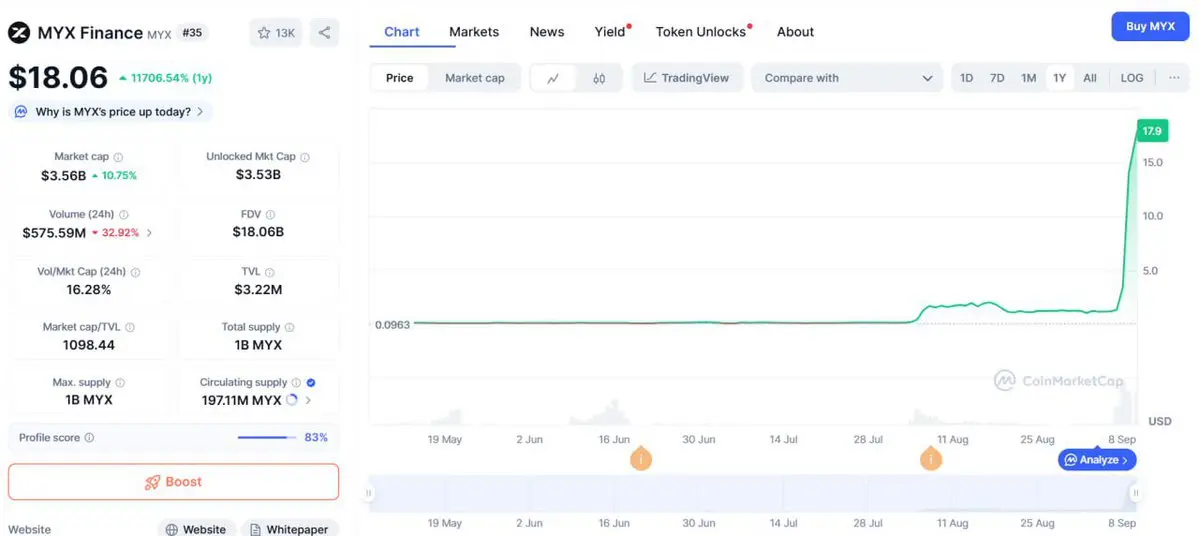The image size is (1199, 536).
Task: Click the right handle of chart range slider
Action: [1136, 493]
